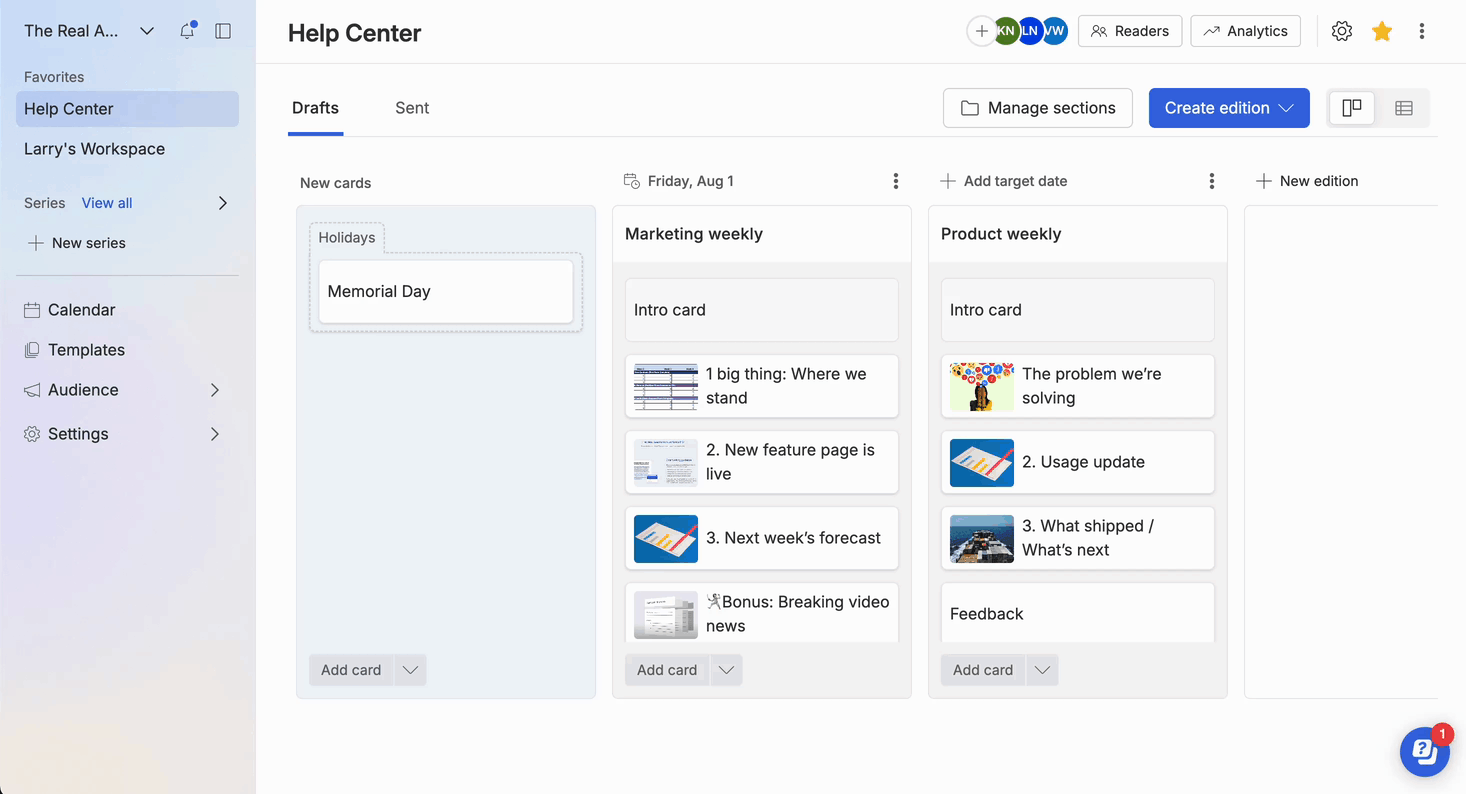Open the '2. Usage update' card
This screenshot has width=1466, height=794.
pos(1078,462)
